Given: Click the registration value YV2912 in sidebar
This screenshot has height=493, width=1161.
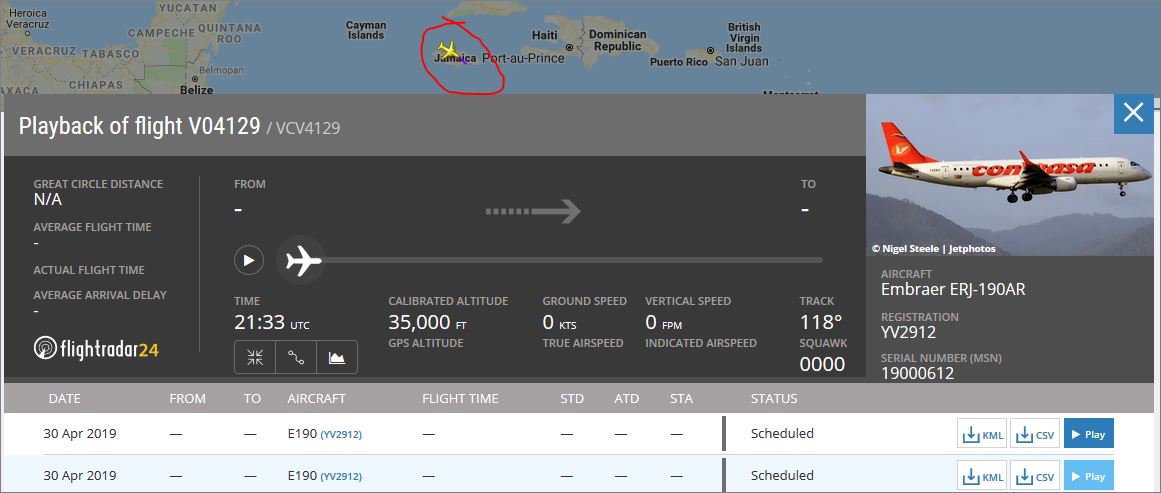Looking at the screenshot, I should [x=909, y=332].
